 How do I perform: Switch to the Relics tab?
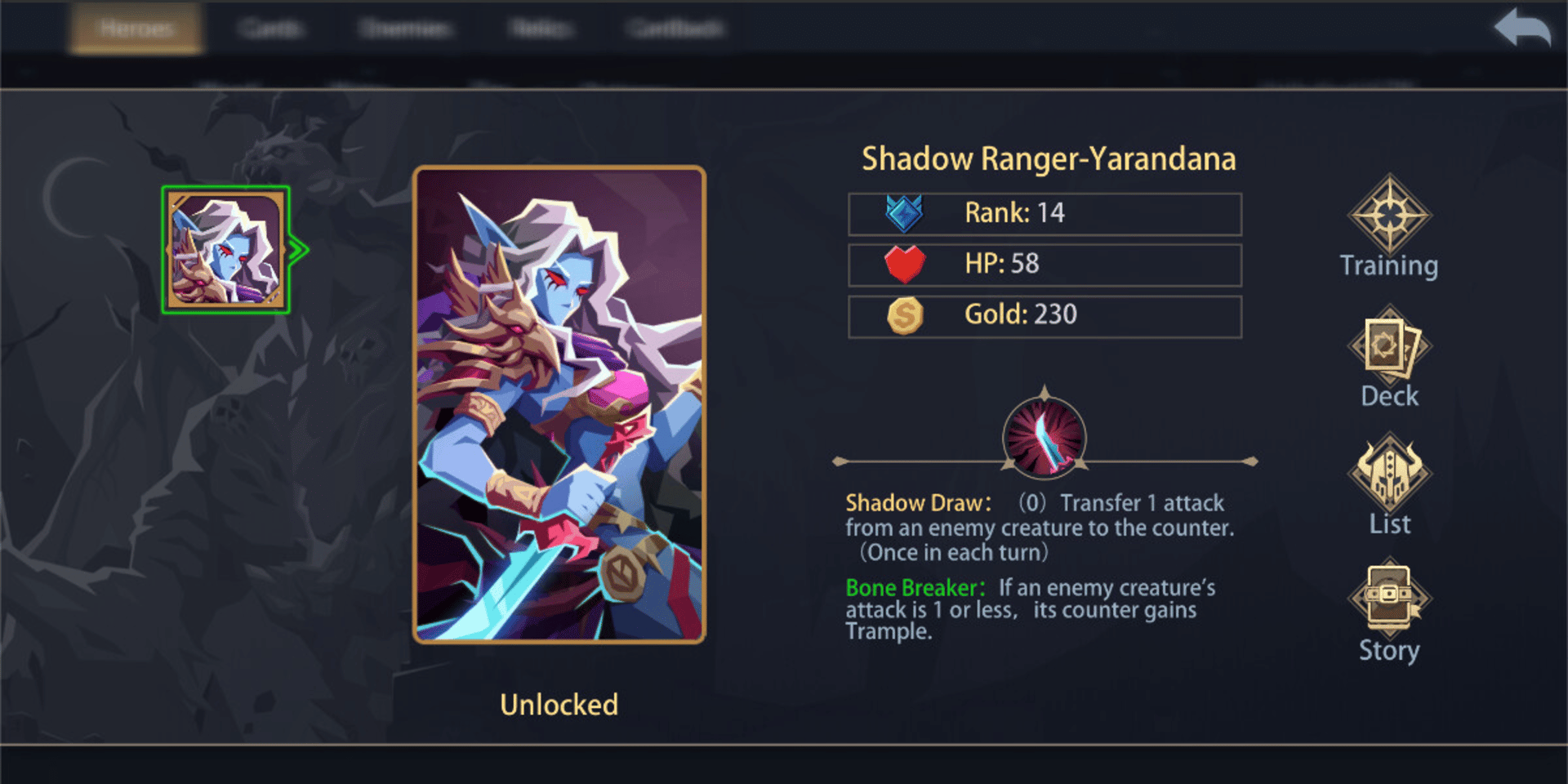pyautogui.click(x=540, y=29)
